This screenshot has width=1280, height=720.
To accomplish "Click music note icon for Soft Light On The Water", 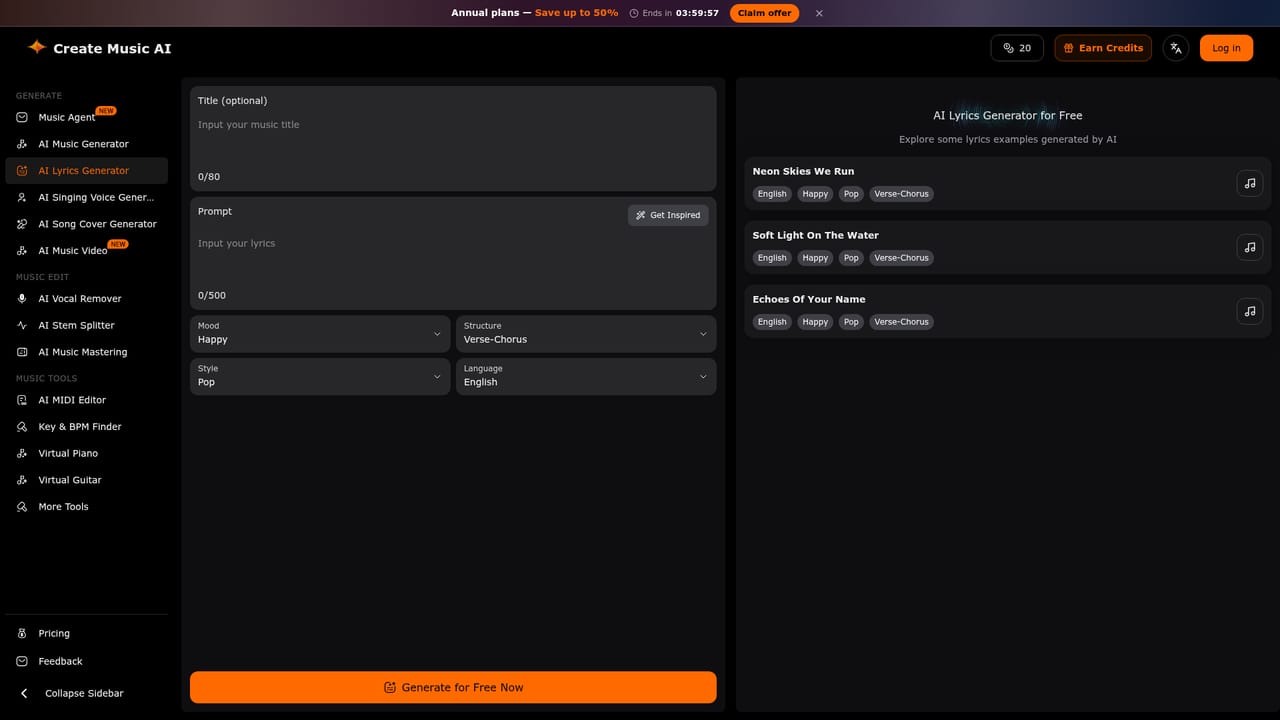I will (x=1250, y=247).
